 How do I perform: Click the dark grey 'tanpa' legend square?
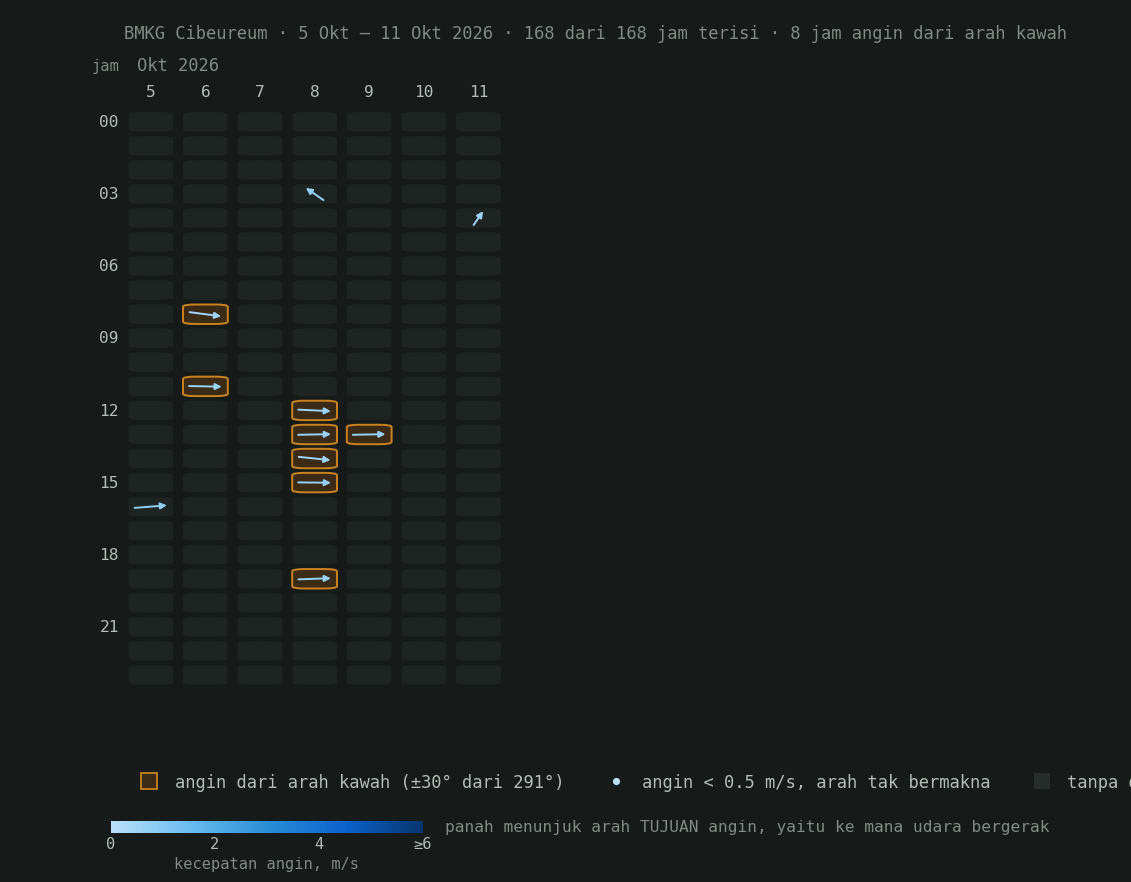coord(1042,781)
